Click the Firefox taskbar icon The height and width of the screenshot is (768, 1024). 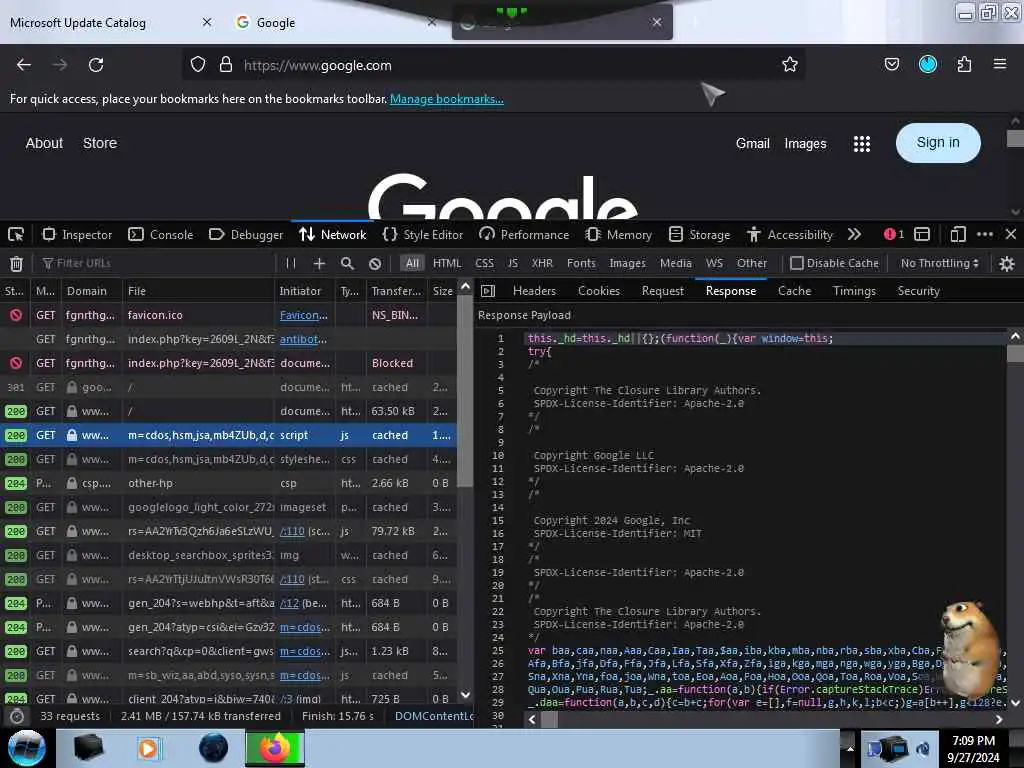tap(275, 748)
